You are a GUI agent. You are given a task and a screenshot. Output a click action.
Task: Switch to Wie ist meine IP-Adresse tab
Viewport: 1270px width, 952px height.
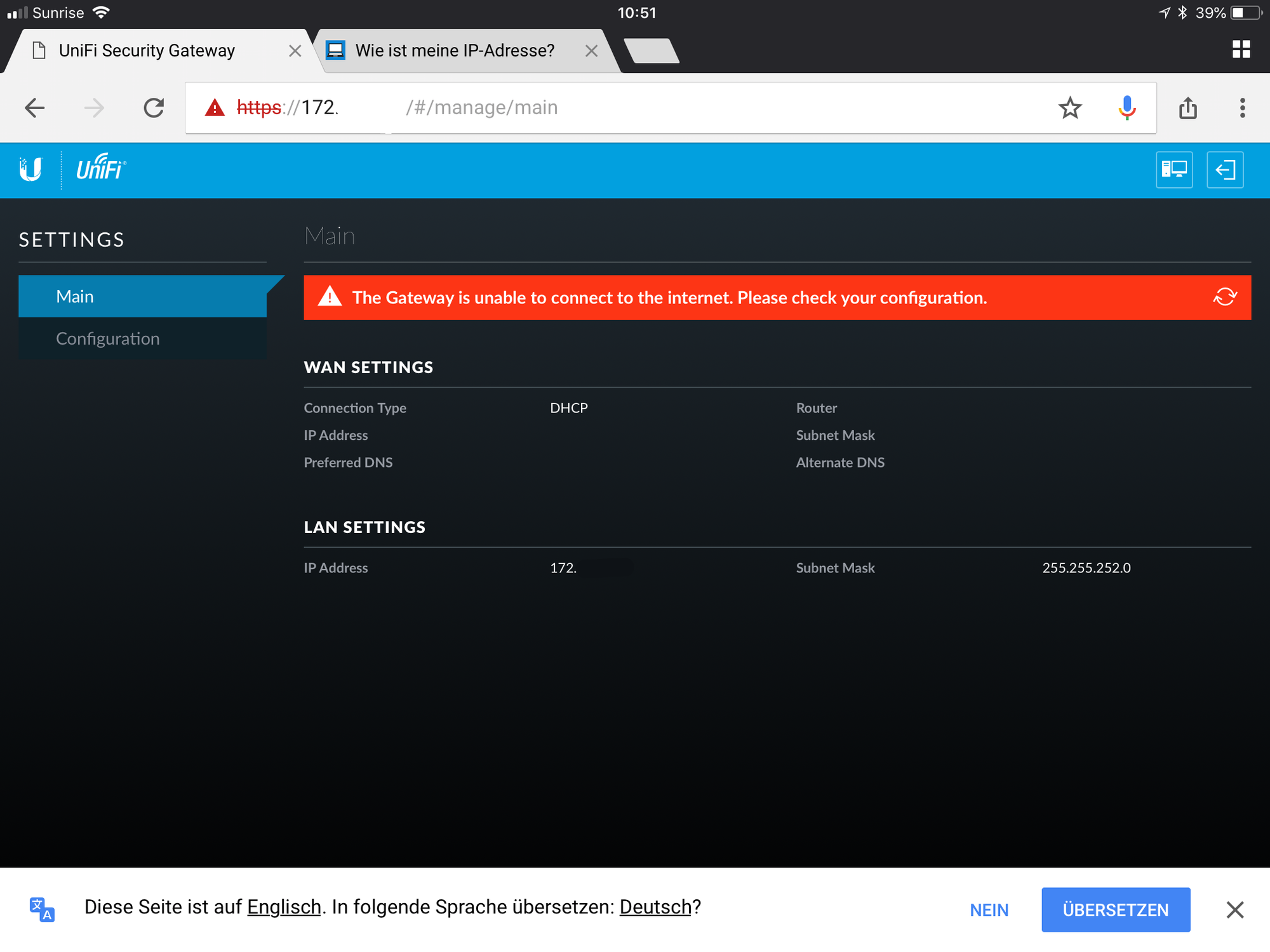455,51
